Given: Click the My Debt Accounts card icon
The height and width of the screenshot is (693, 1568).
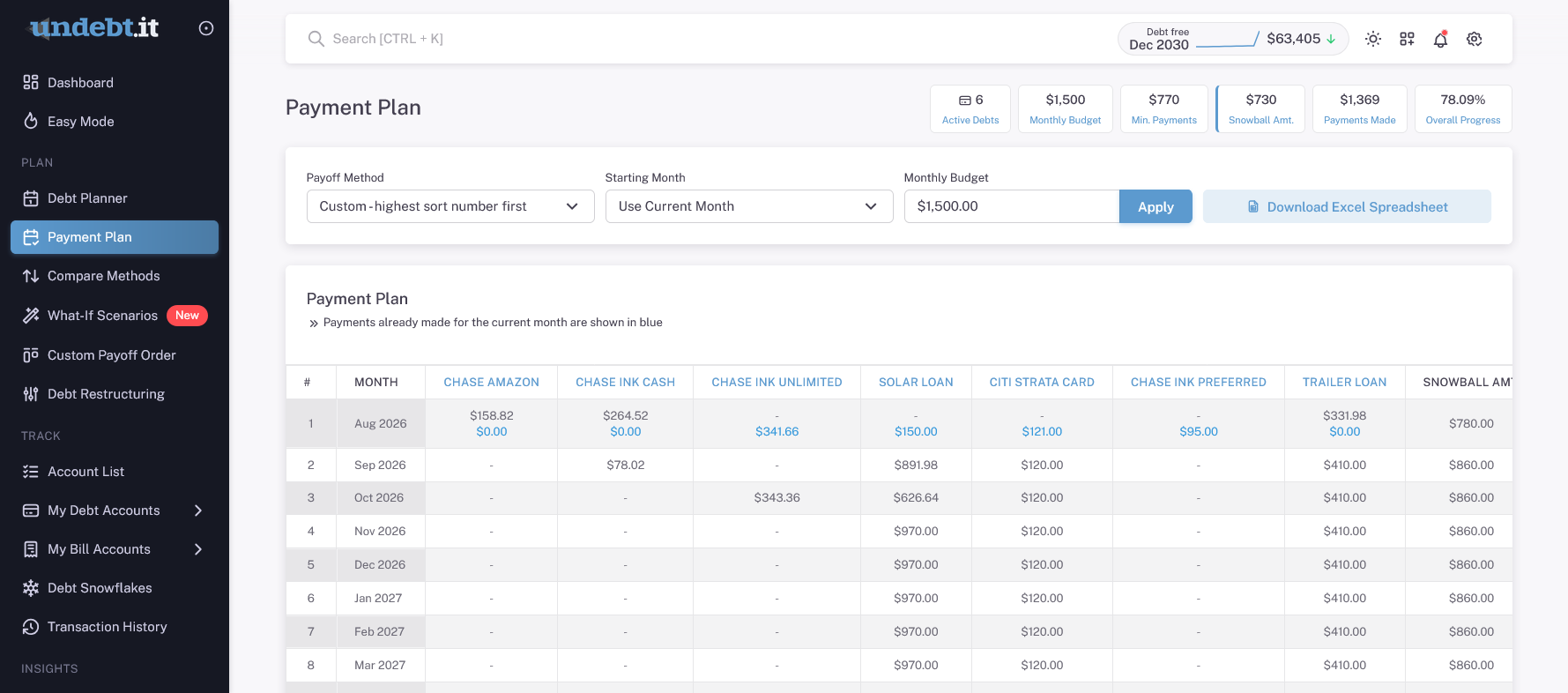Looking at the screenshot, I should point(31,510).
